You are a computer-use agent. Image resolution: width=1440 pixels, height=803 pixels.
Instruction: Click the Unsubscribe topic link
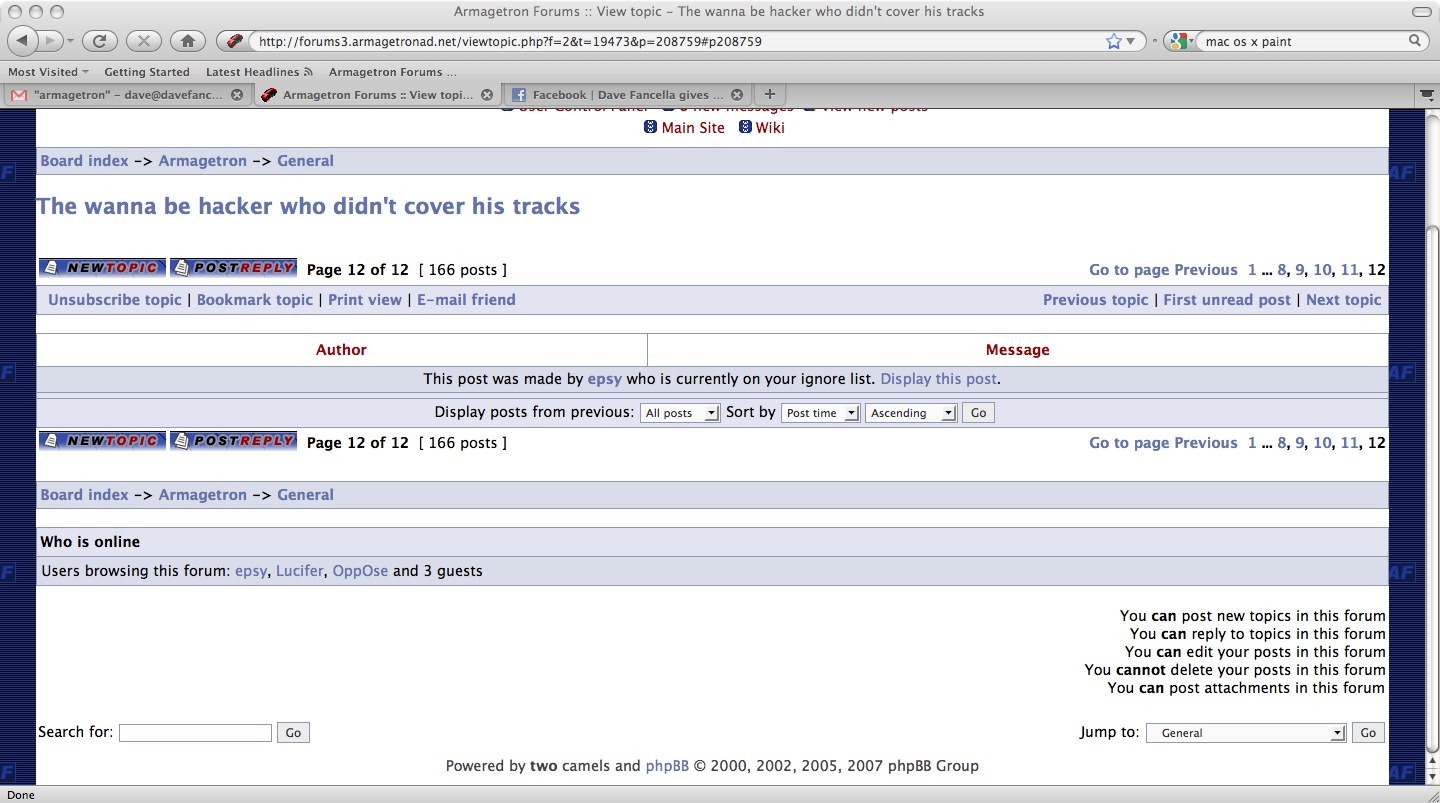coord(115,300)
